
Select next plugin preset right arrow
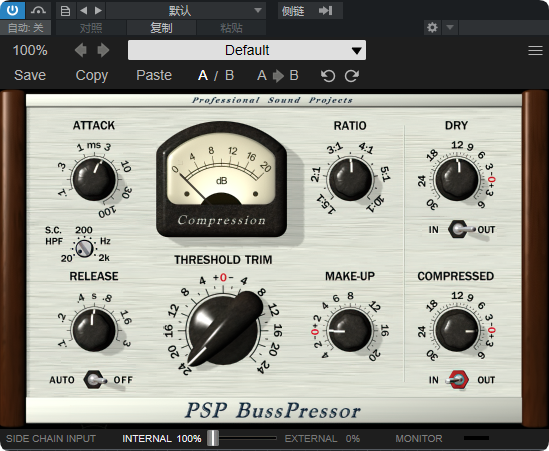103,50
